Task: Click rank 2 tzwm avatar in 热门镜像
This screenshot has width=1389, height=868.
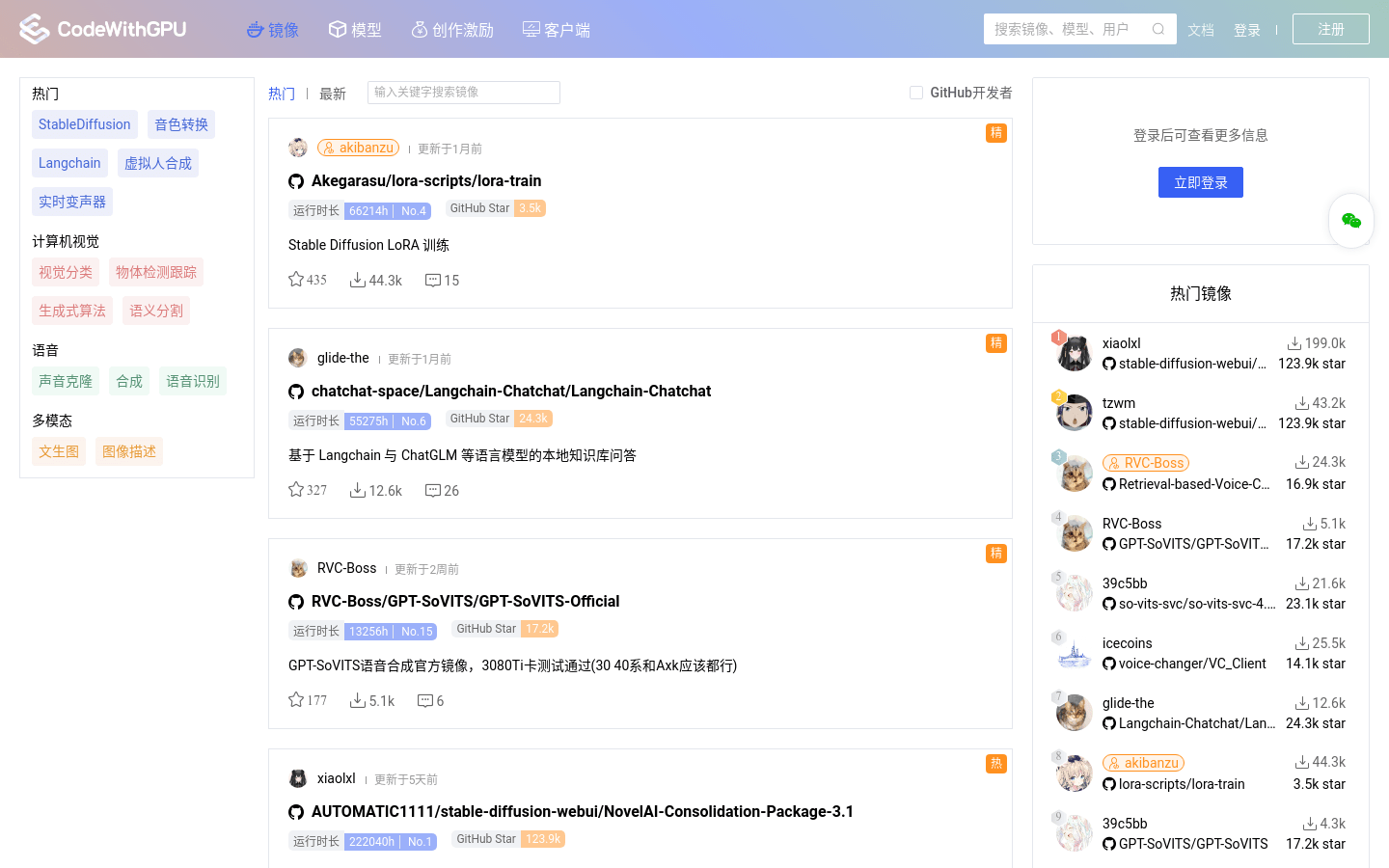Action: tap(1074, 413)
